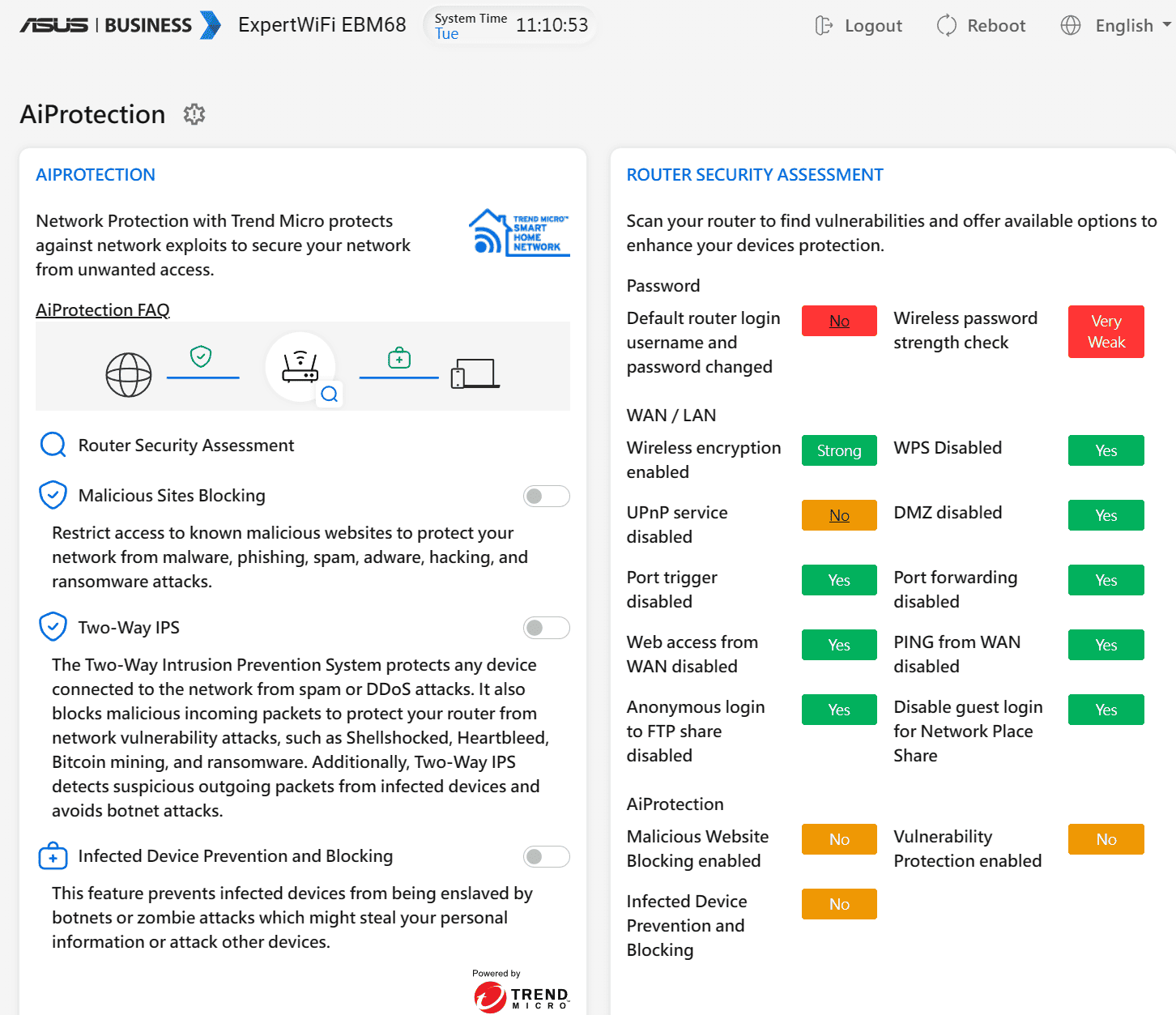The height and width of the screenshot is (1015, 1176).
Task: Click Yes for PING from WAN disabled
Action: coord(1106,645)
